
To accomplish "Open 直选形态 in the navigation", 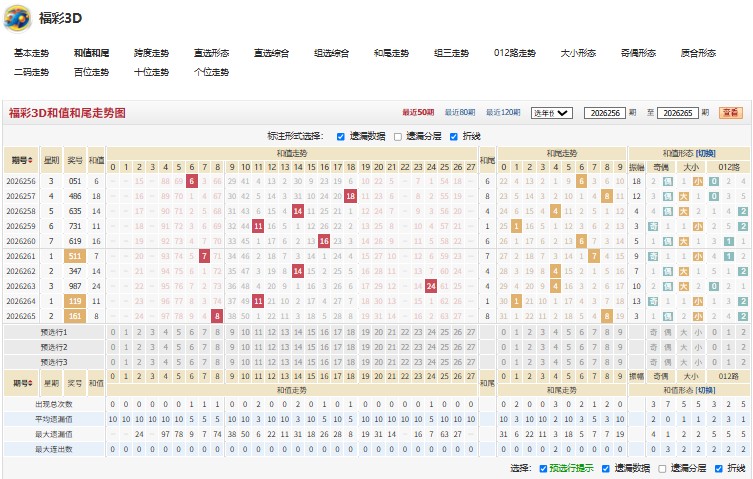I will [x=211, y=53].
